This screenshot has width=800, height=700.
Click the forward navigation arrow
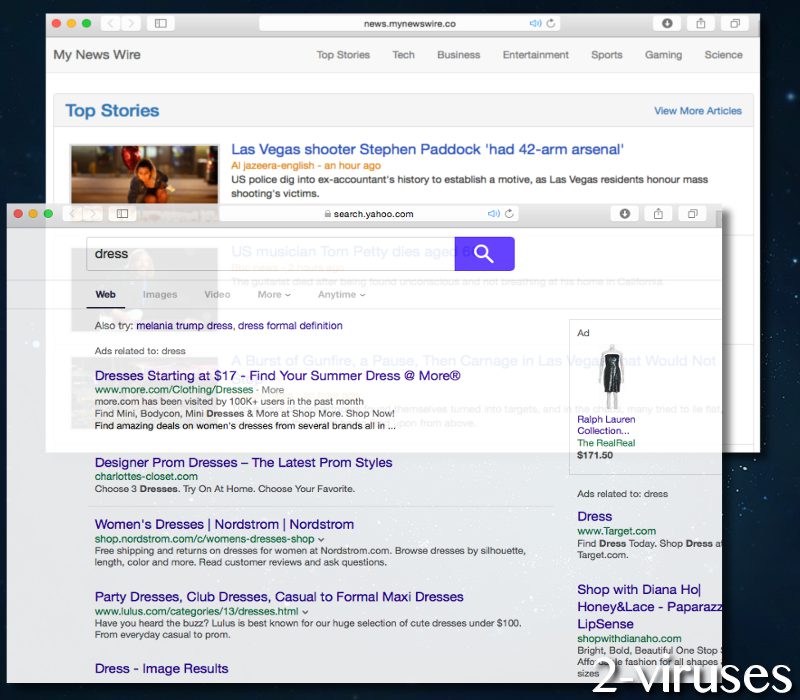92,213
